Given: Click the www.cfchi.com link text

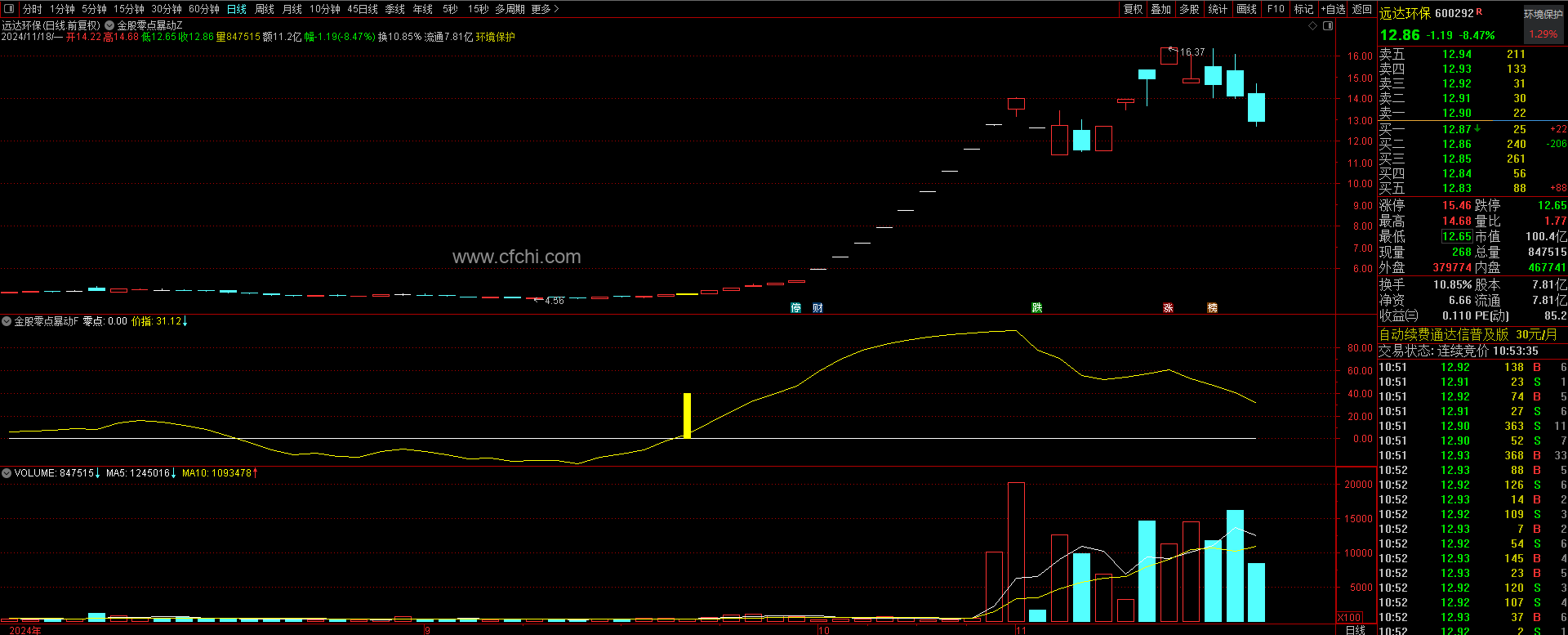Looking at the screenshot, I should 517,257.
